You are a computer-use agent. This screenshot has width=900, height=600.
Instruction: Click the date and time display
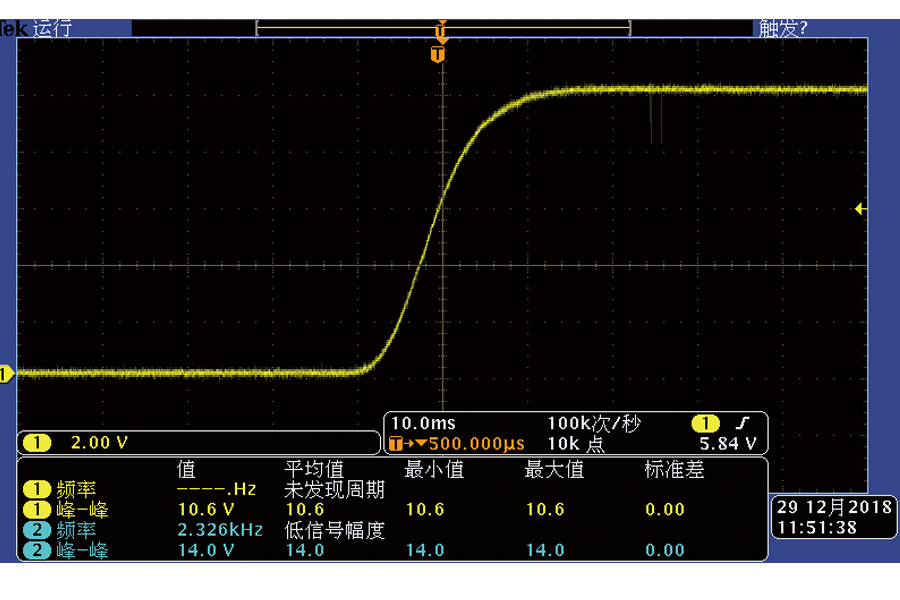click(x=832, y=518)
